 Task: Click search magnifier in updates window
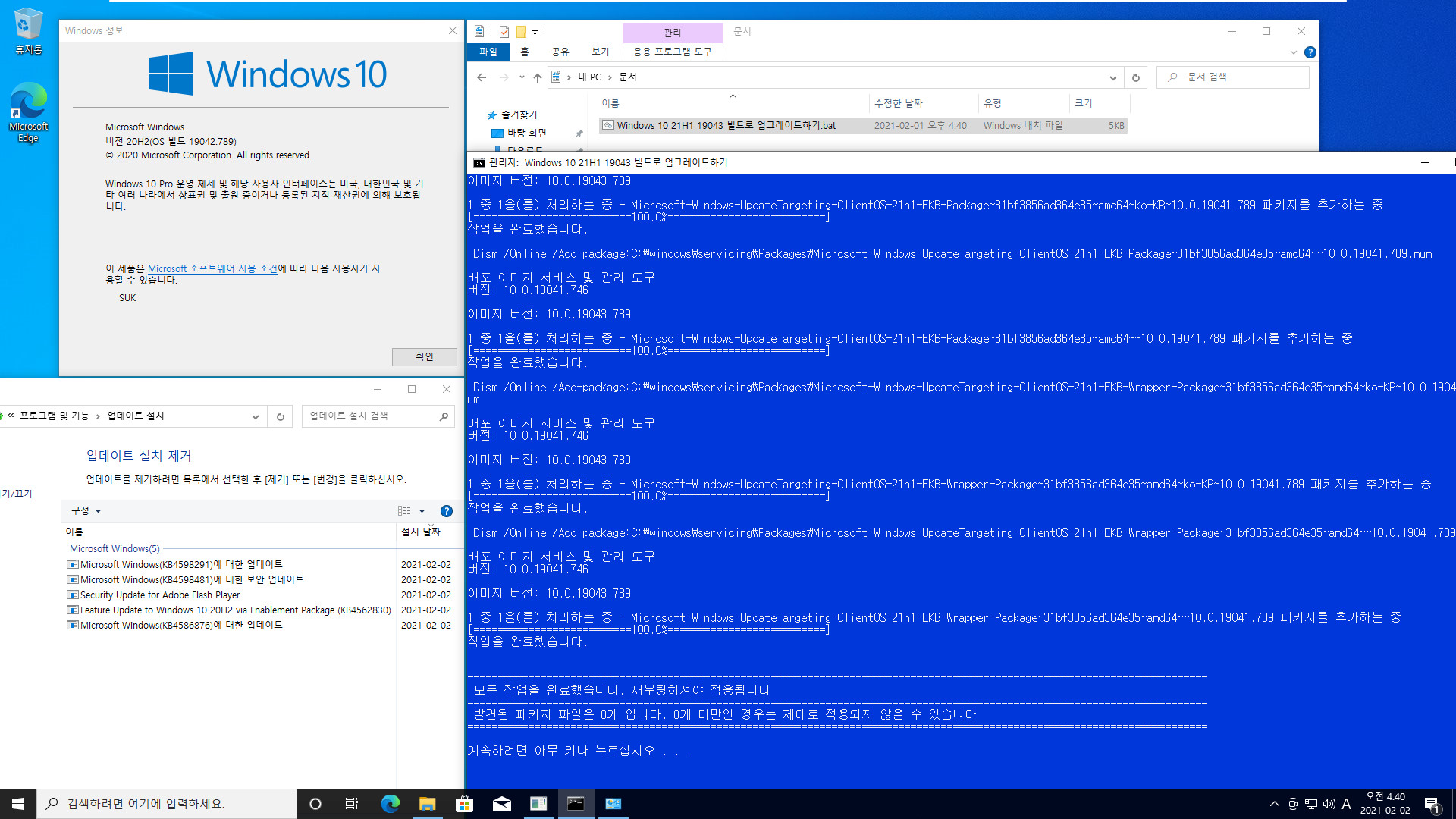(444, 416)
